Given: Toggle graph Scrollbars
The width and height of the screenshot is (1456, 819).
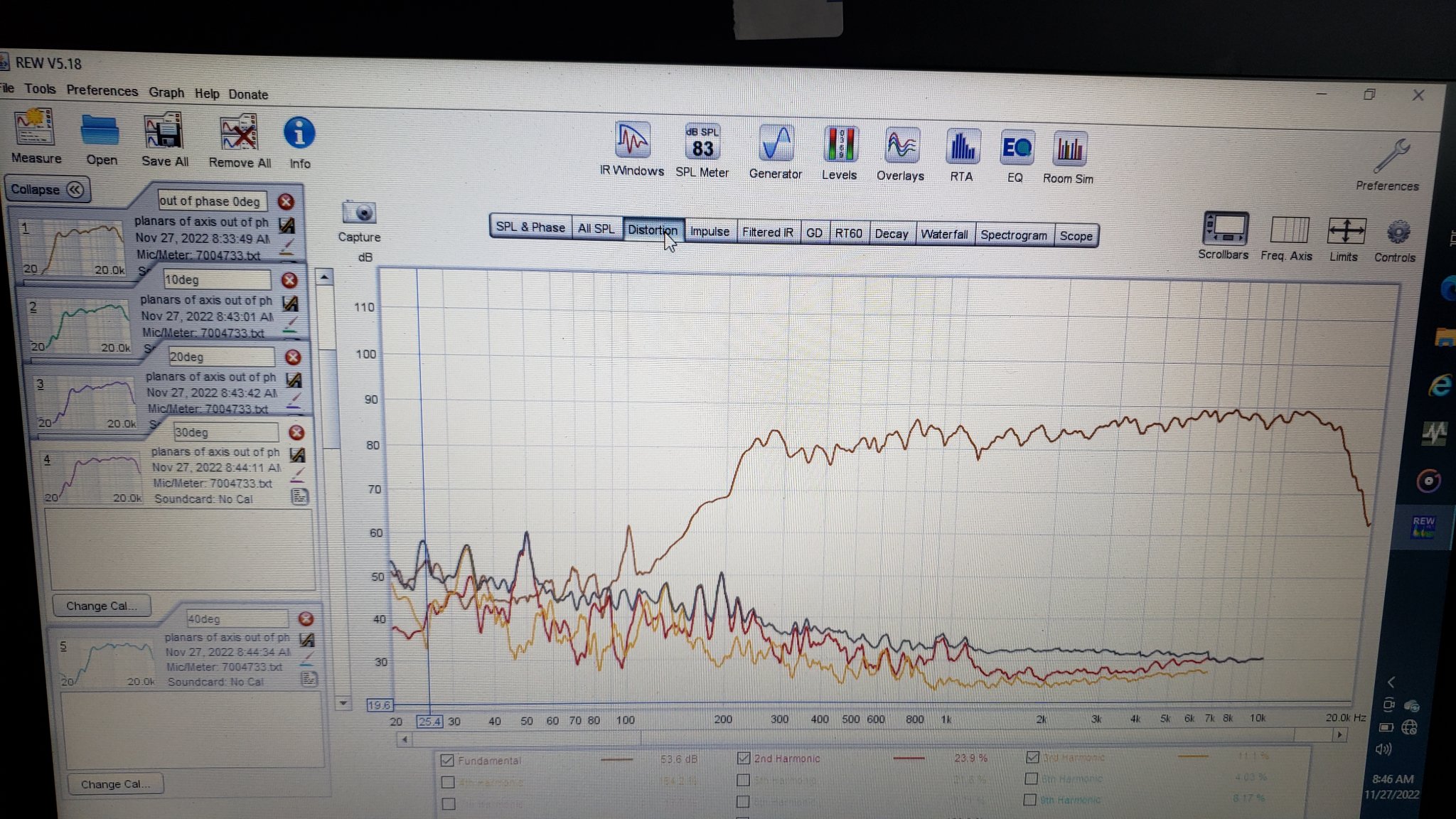Looking at the screenshot, I should point(1224,235).
